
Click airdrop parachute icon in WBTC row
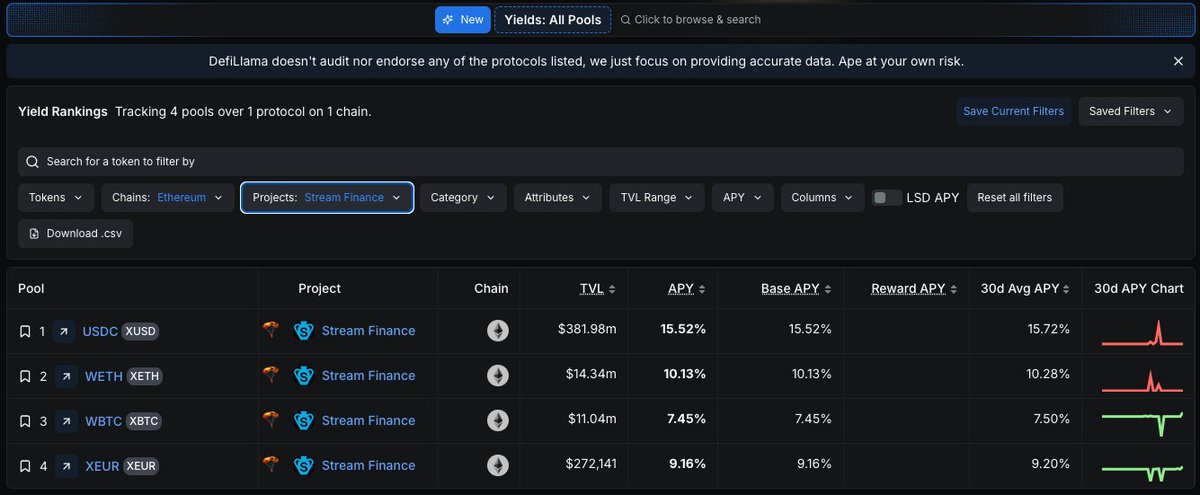pyautogui.click(x=270, y=420)
